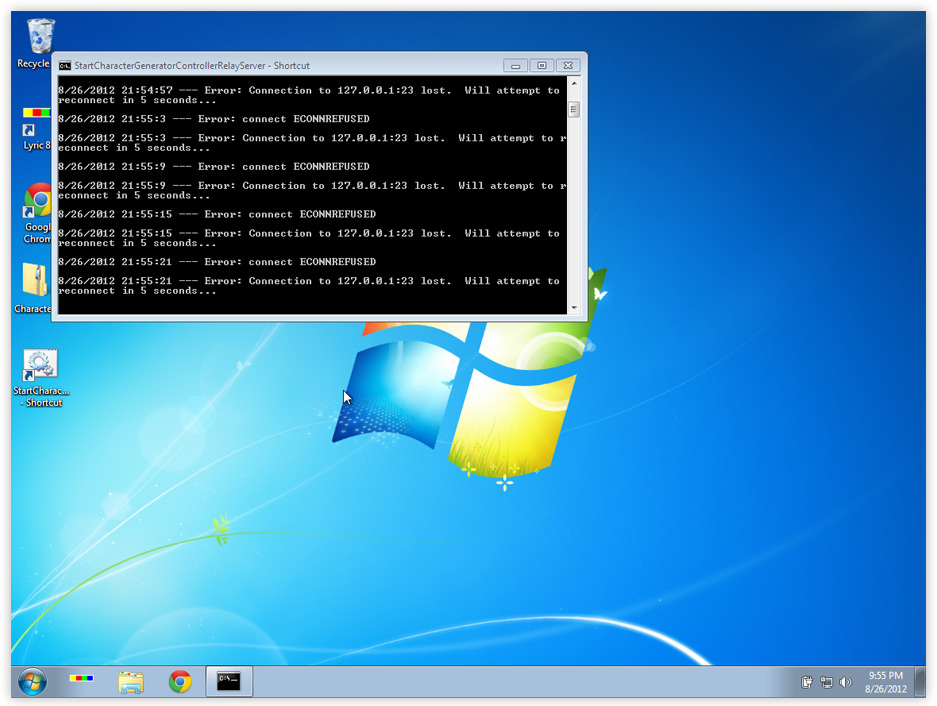Click the 21:55:15 connect ECONNREFUSED line
Image resolution: width=937 pixels, height=706 pixels.
[217, 214]
